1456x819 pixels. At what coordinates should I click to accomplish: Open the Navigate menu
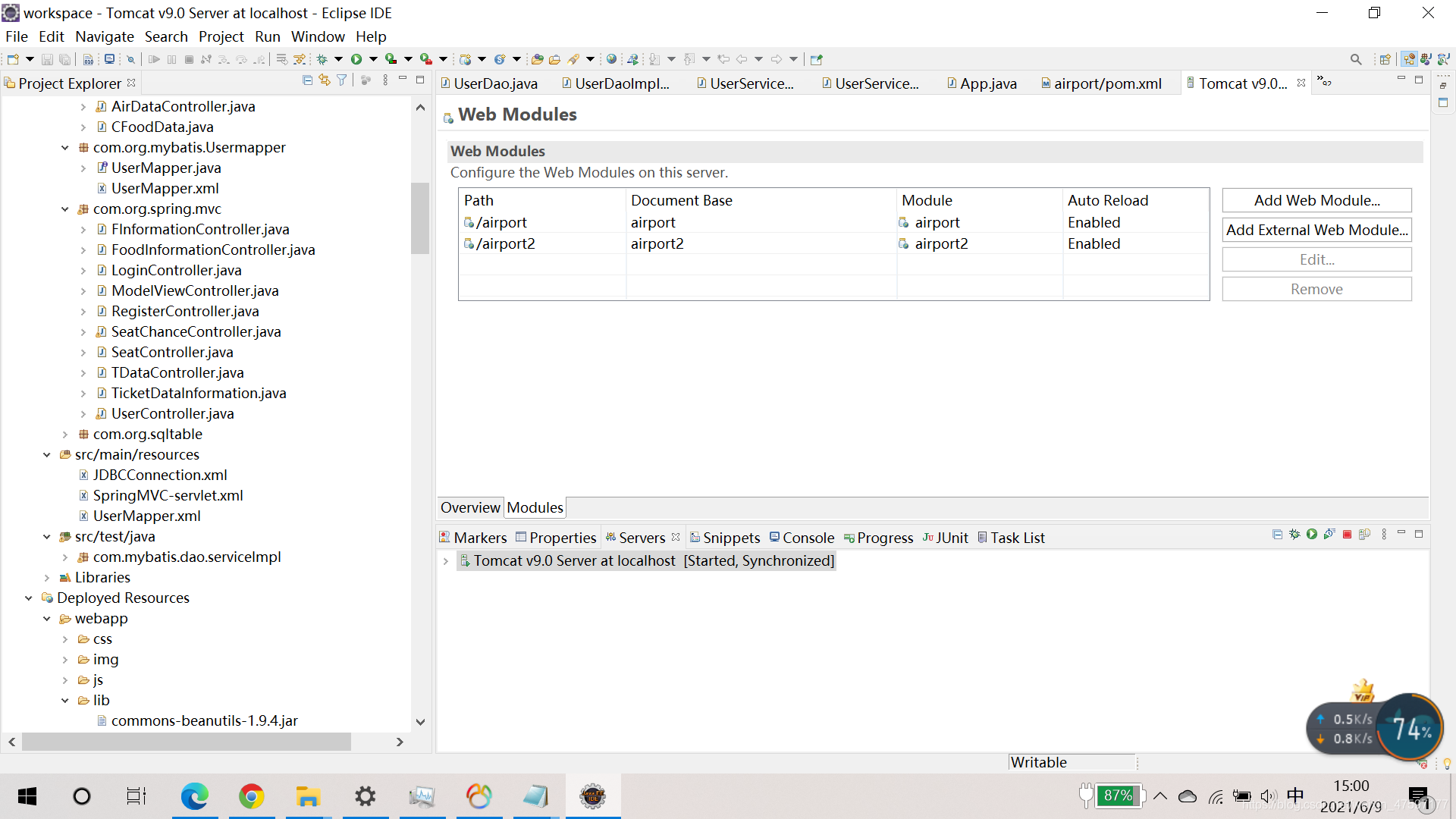coord(104,36)
